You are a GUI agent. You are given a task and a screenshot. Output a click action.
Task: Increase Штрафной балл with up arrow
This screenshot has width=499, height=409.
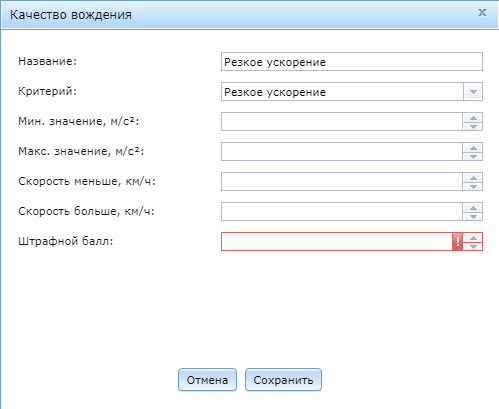click(473, 237)
